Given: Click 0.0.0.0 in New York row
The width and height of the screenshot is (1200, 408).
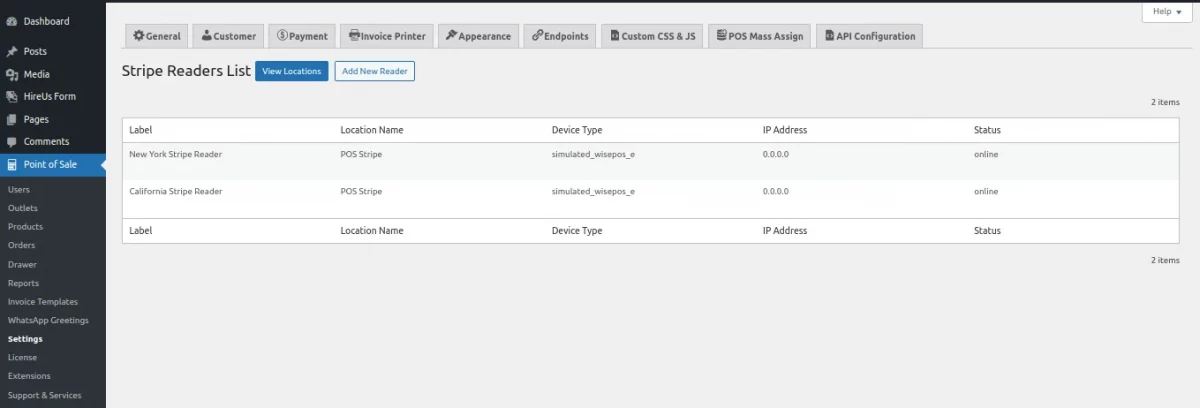Looking at the screenshot, I should pyautogui.click(x=776, y=154).
